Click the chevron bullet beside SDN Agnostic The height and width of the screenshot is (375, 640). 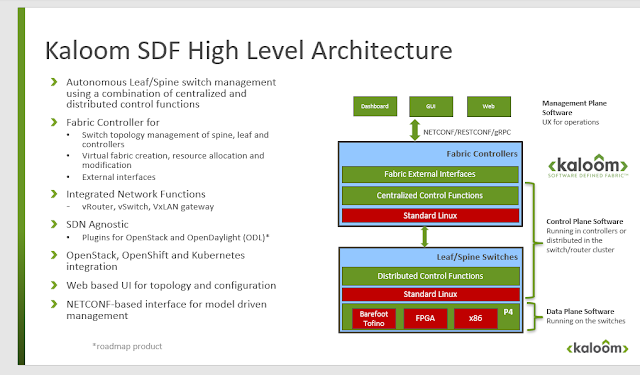(54, 224)
